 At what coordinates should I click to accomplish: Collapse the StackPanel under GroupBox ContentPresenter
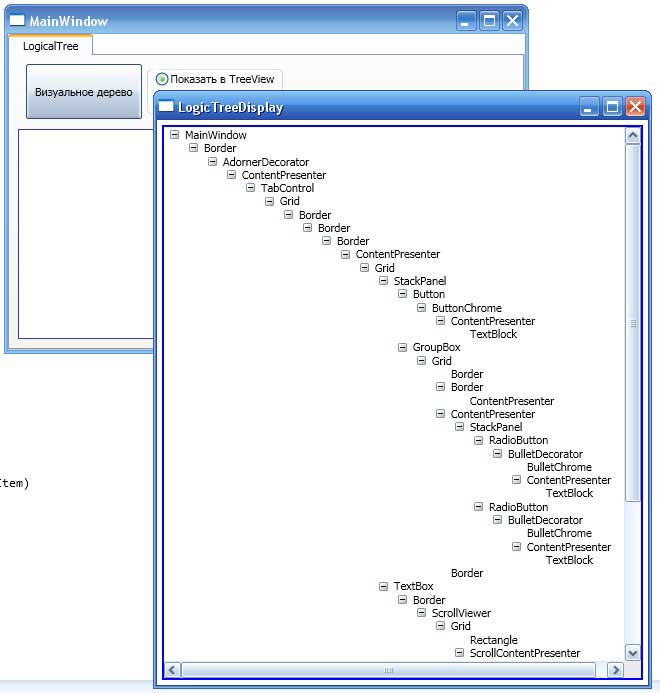(x=460, y=427)
